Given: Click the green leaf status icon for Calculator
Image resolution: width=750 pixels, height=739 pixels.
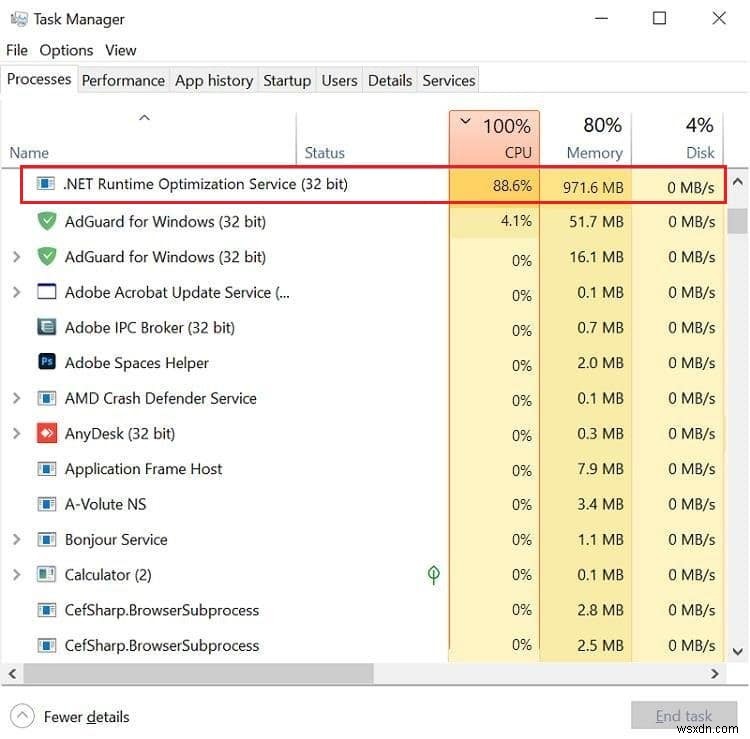Looking at the screenshot, I should [x=433, y=574].
